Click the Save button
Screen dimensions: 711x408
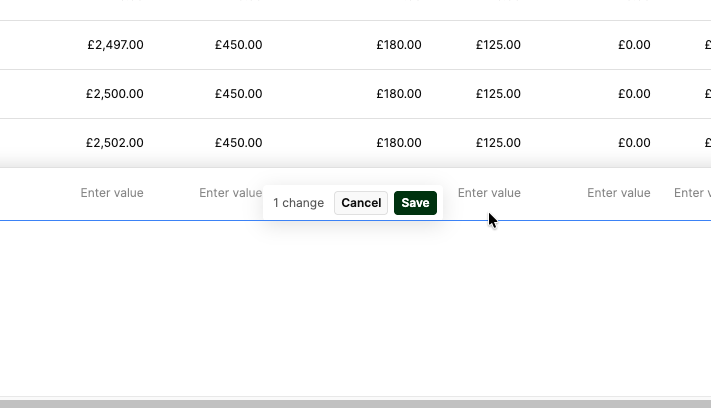pos(415,203)
